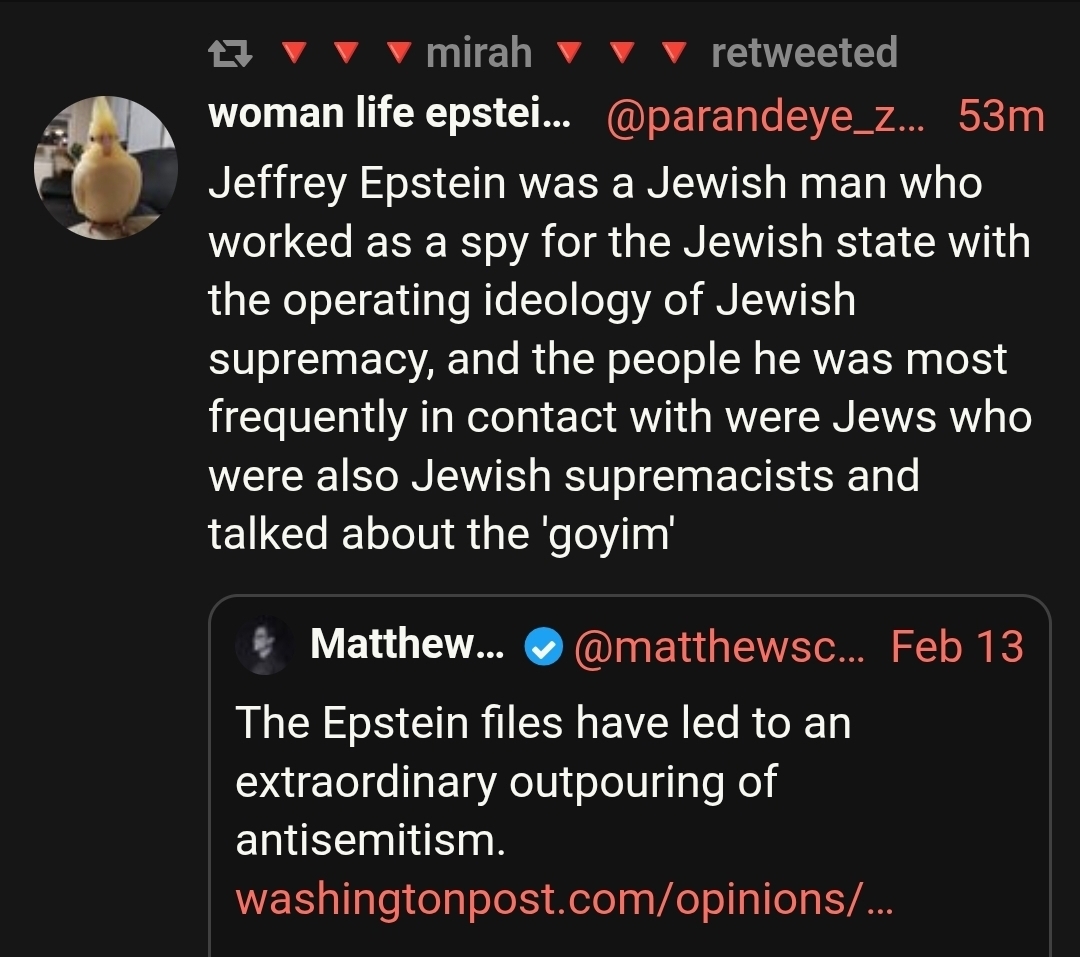
Task: Click "extraordinary outpouring of" quoted line
Action: (505, 781)
